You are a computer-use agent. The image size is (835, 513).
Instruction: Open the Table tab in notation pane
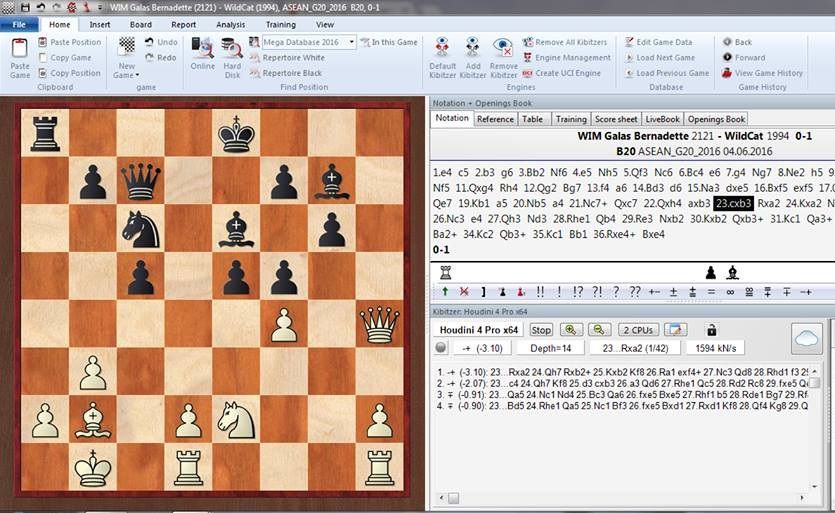click(533, 119)
